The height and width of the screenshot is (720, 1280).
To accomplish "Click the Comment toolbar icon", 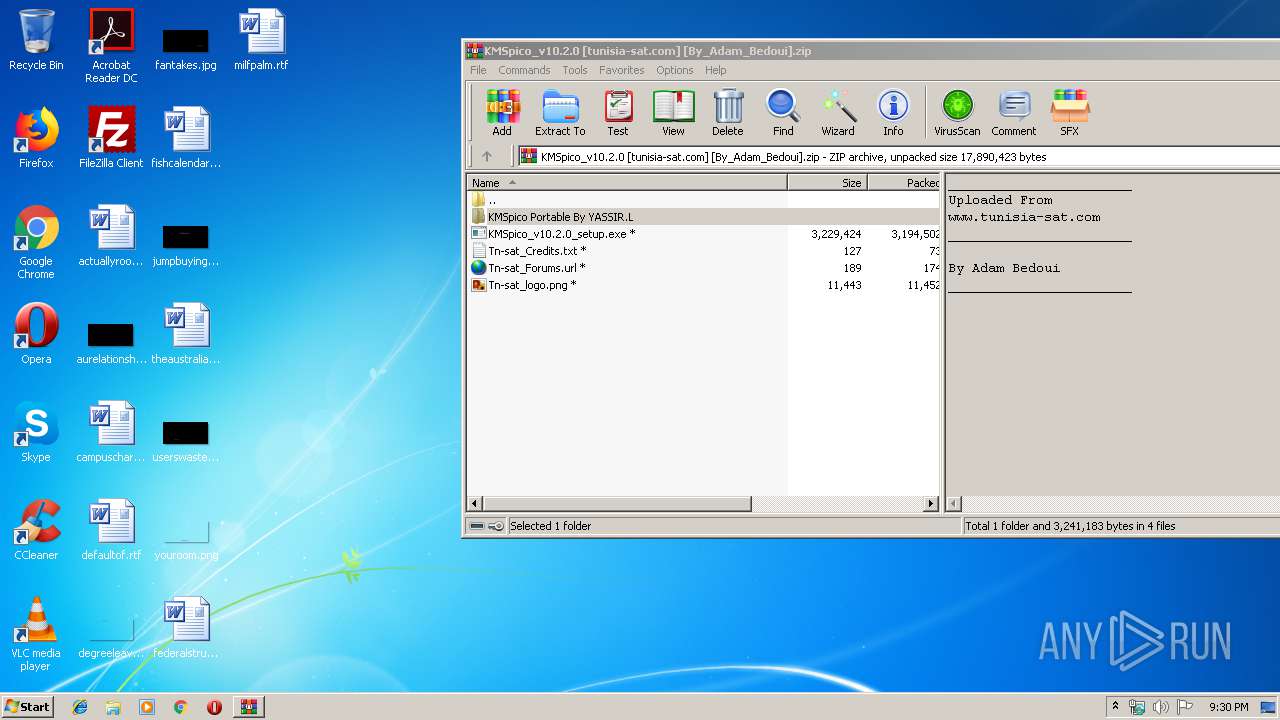I will (x=1014, y=113).
